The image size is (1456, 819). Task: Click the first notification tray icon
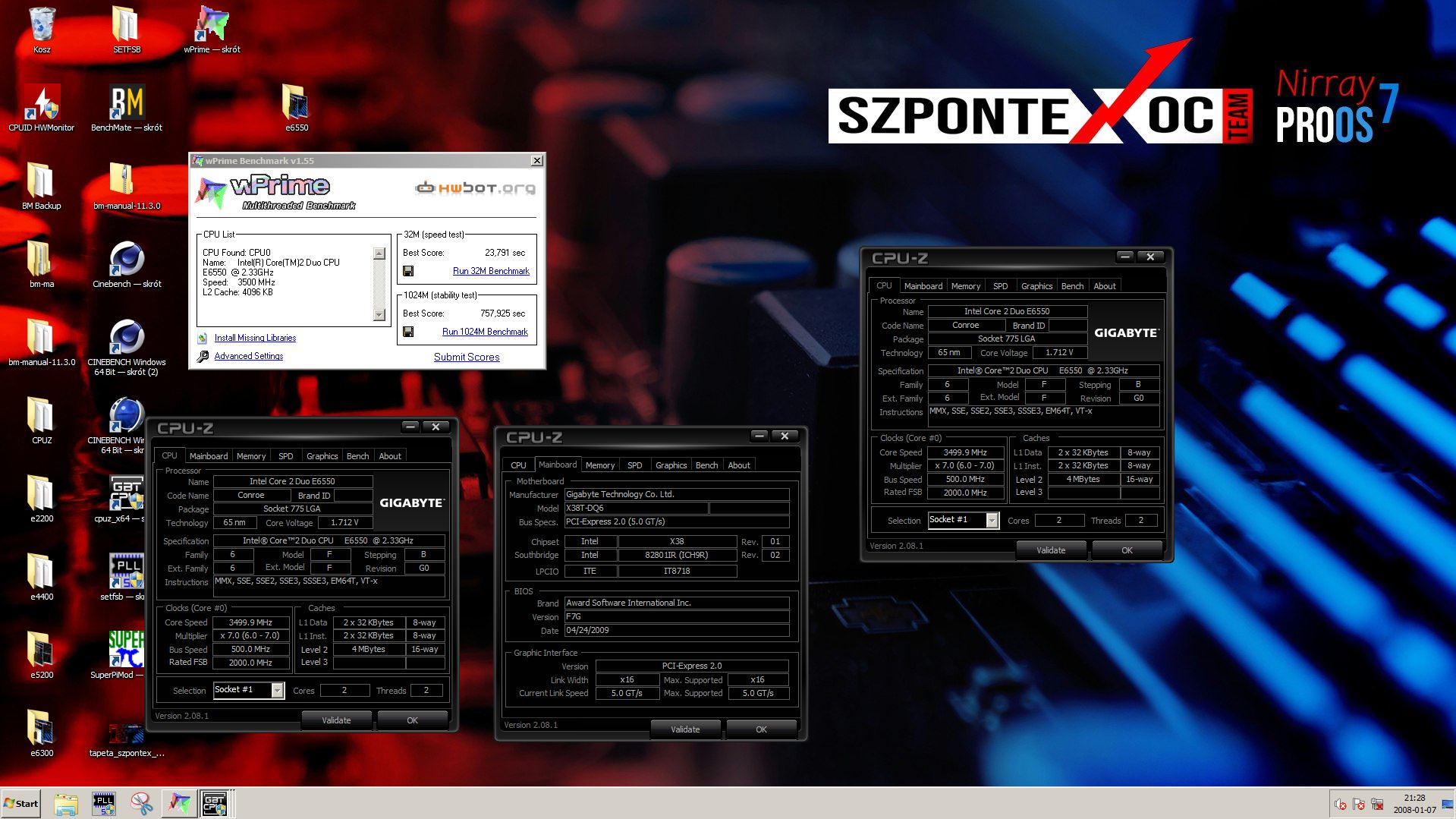(x=1341, y=805)
